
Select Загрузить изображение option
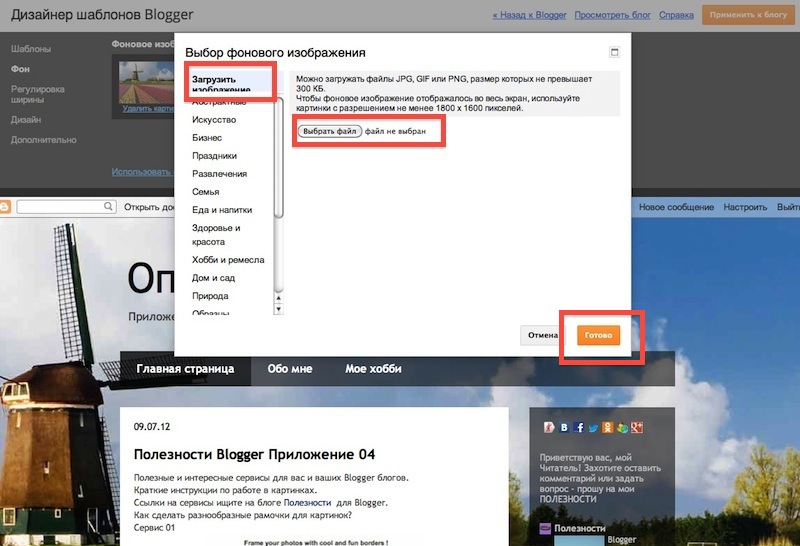230,83
